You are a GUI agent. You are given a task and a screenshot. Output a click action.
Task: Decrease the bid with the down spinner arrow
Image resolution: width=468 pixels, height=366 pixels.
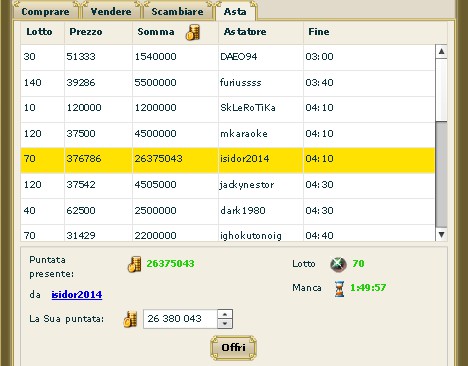point(225,324)
